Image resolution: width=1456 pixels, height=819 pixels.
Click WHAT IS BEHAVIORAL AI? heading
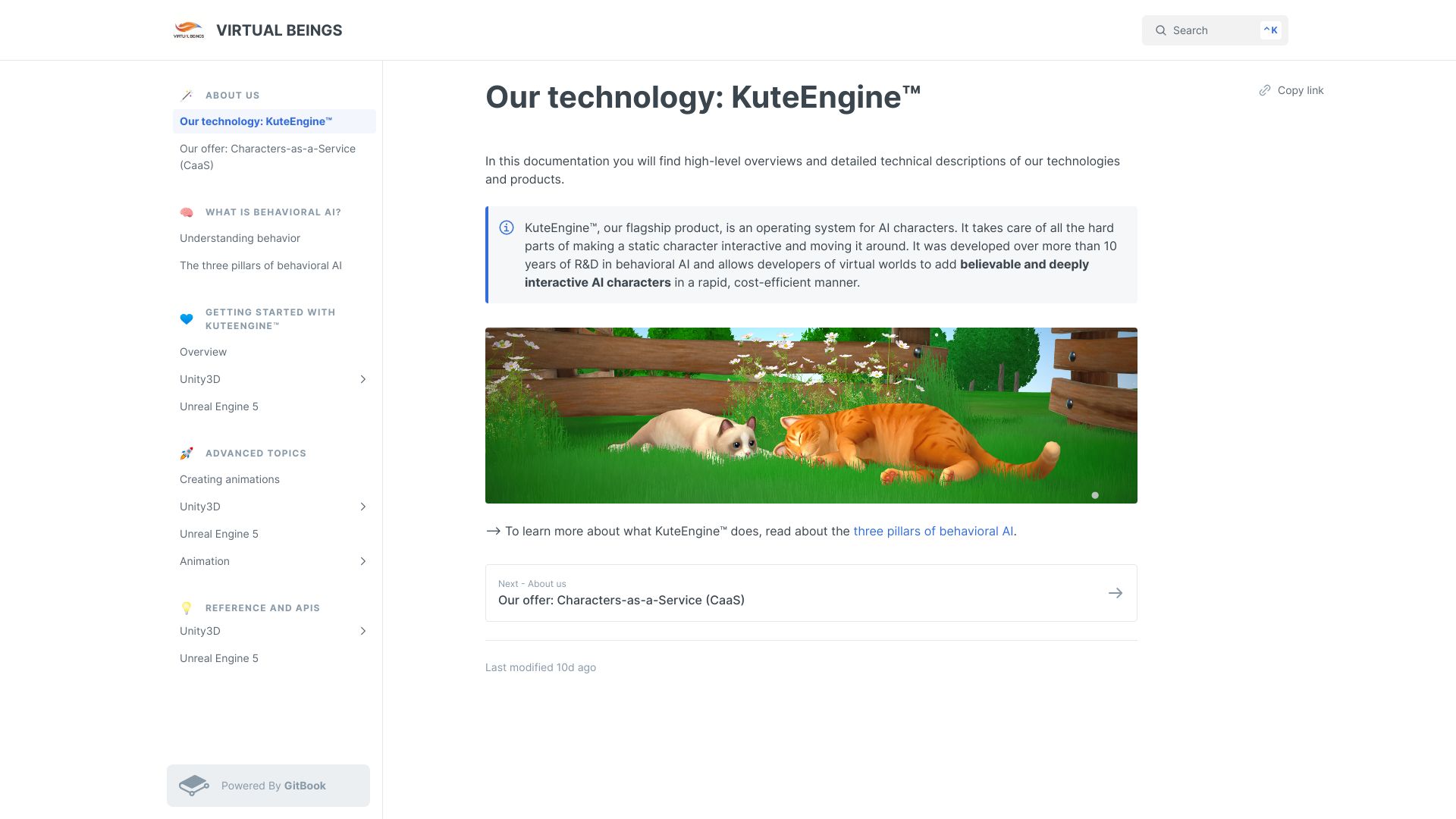(273, 212)
